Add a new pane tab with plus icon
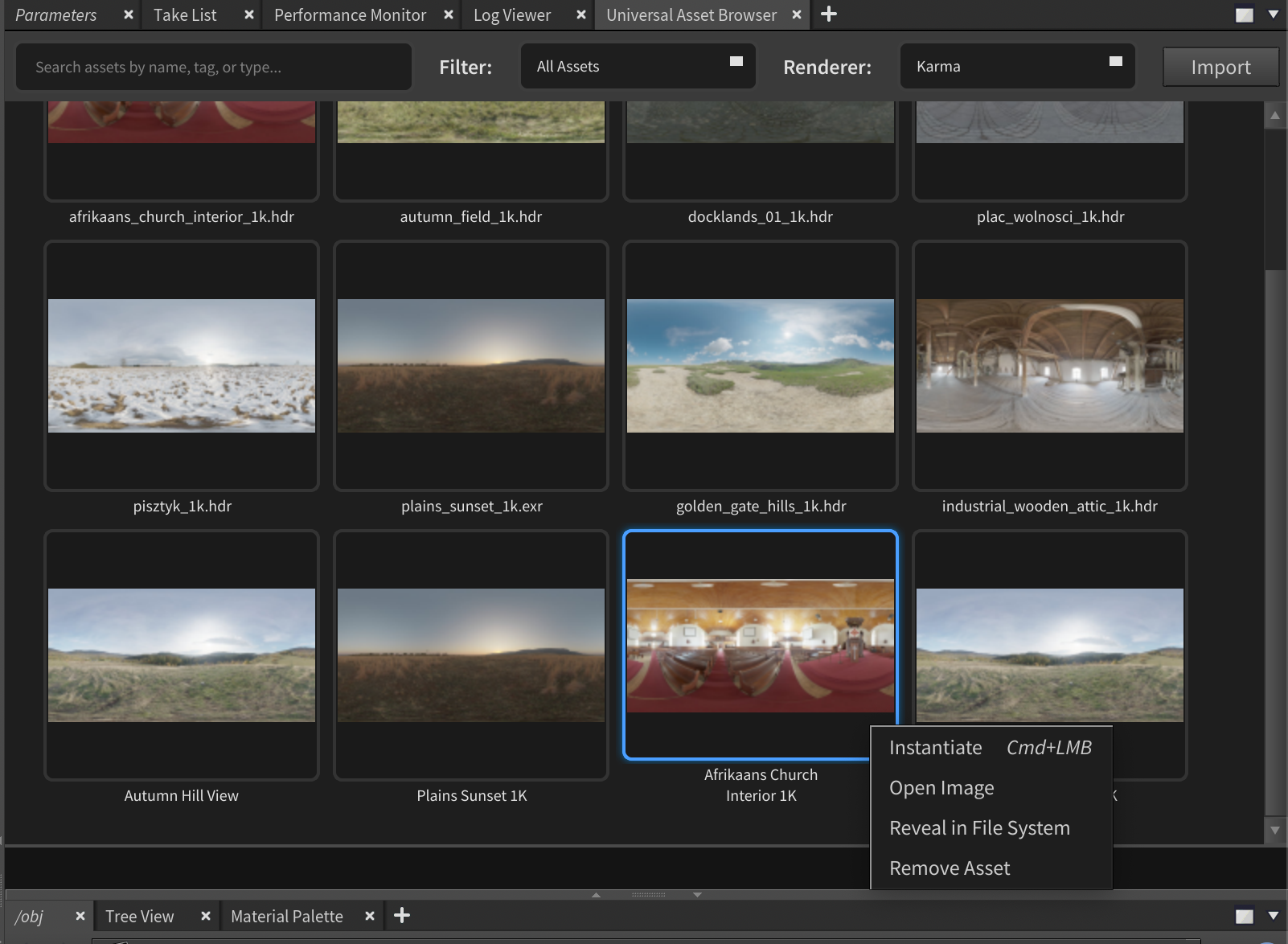 (x=829, y=14)
